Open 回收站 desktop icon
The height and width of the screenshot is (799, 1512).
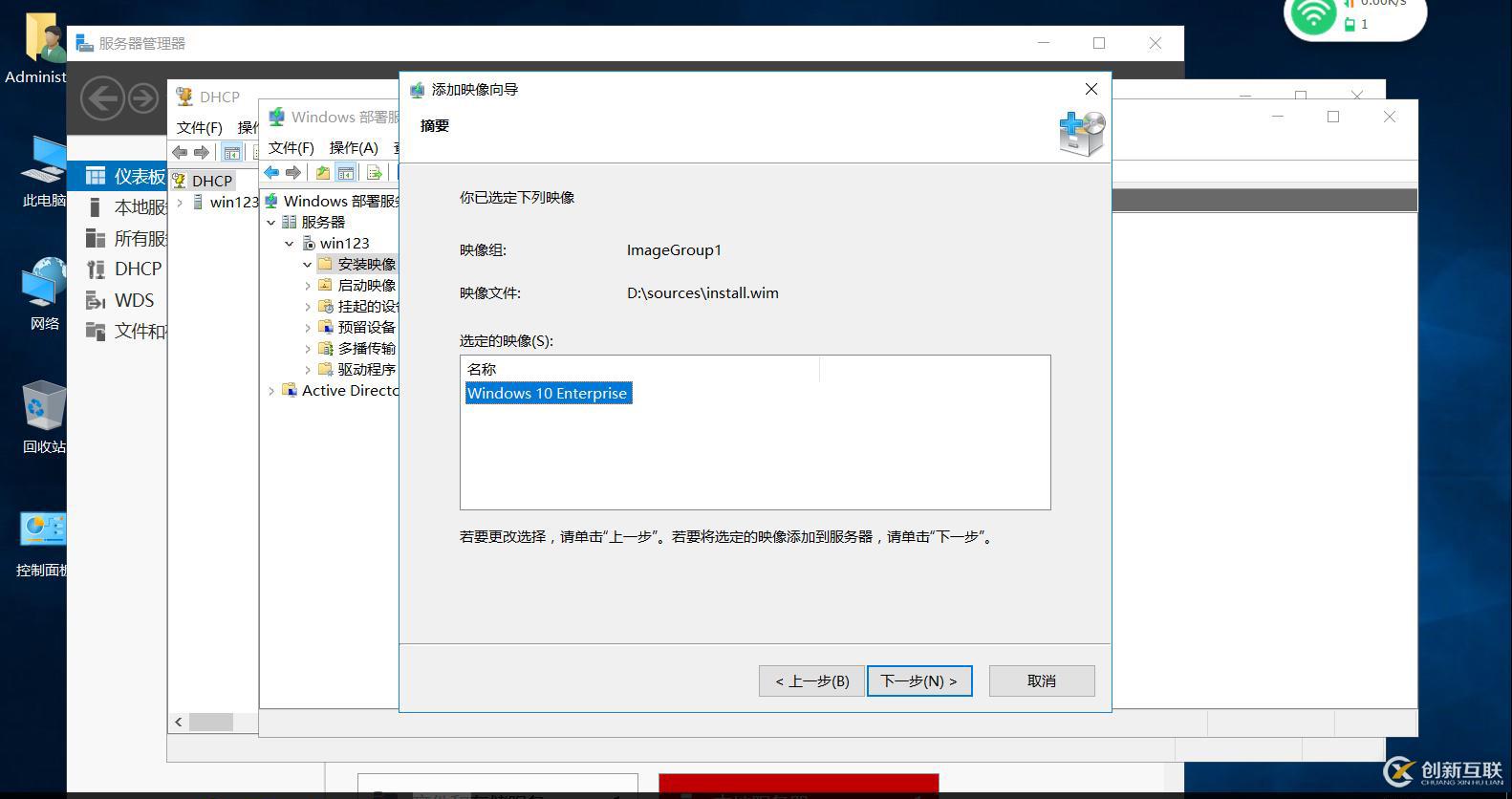pyautogui.click(x=44, y=418)
